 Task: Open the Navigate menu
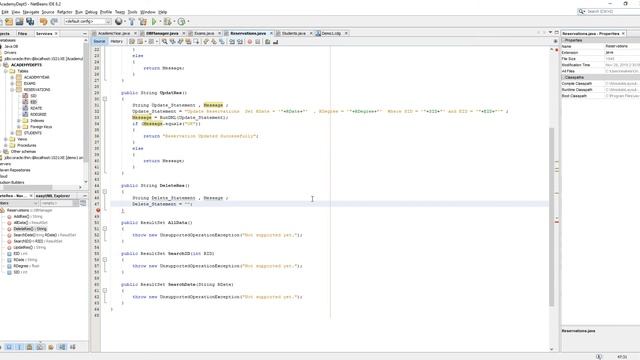point(31,12)
